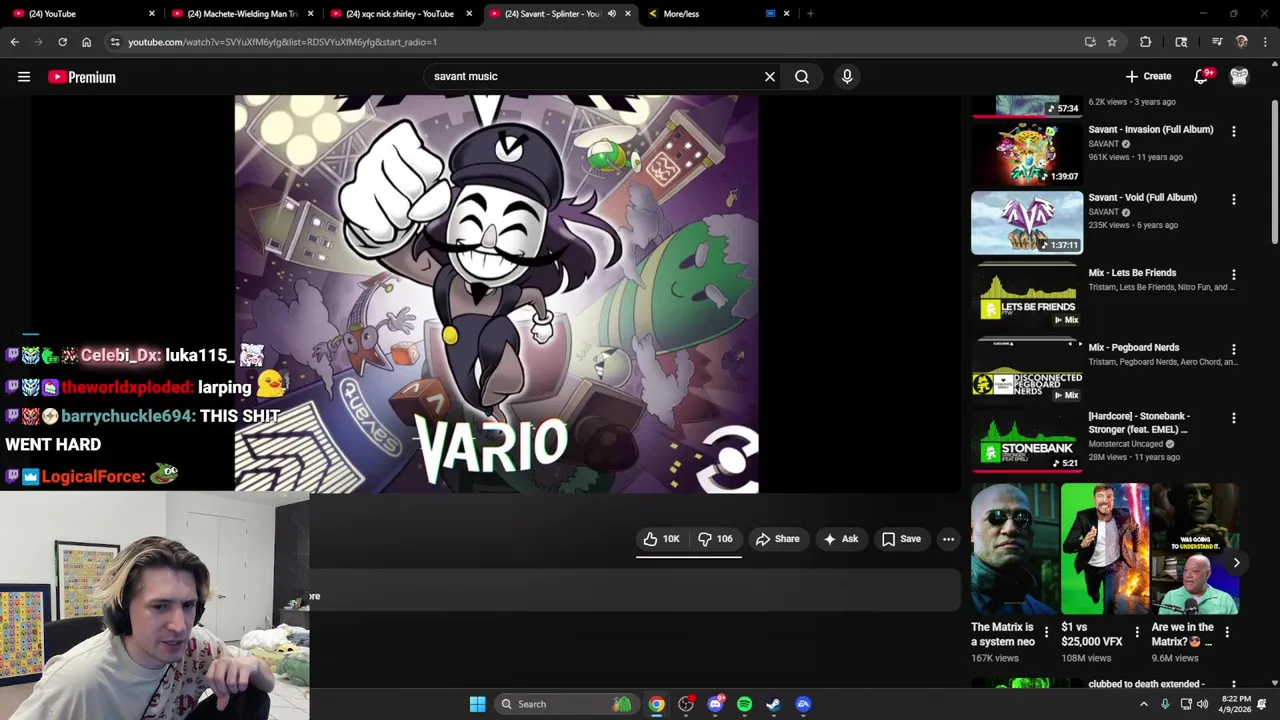Open Spotify from the taskbar
Viewport: 1280px width, 720px height.
[x=744, y=704]
